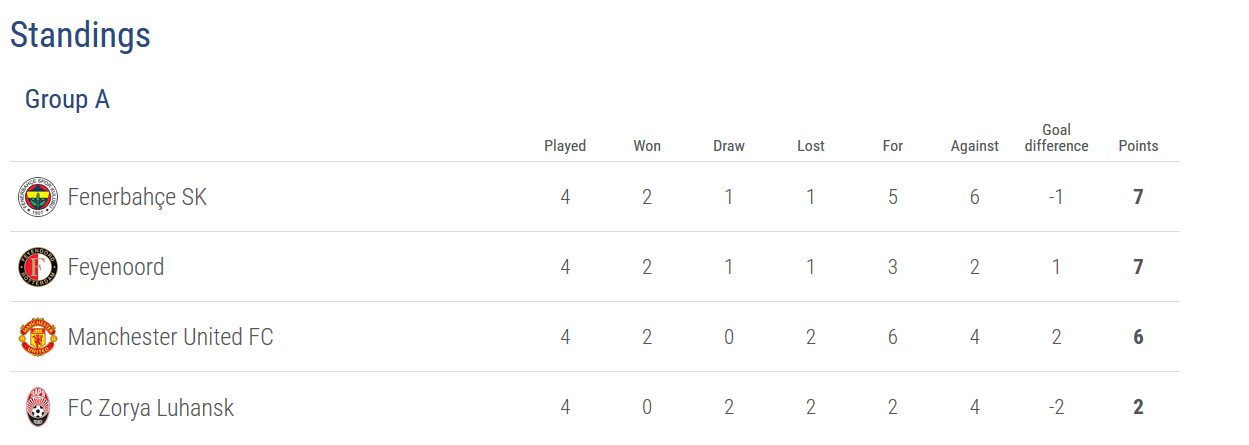Viewport: 1249px width, 445px height.
Task: Click the Won column header
Action: [x=647, y=146]
